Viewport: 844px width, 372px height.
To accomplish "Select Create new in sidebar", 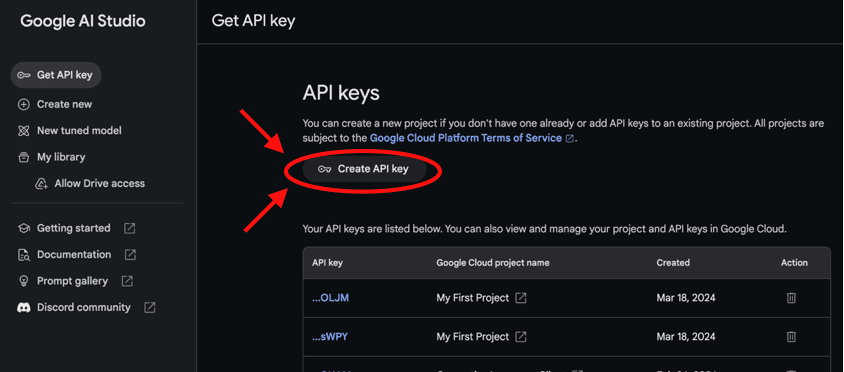I will tap(55, 104).
